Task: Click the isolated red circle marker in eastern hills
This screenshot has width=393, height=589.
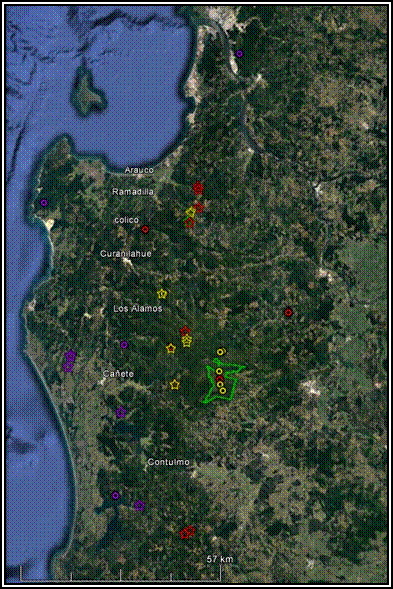Action: point(288,312)
